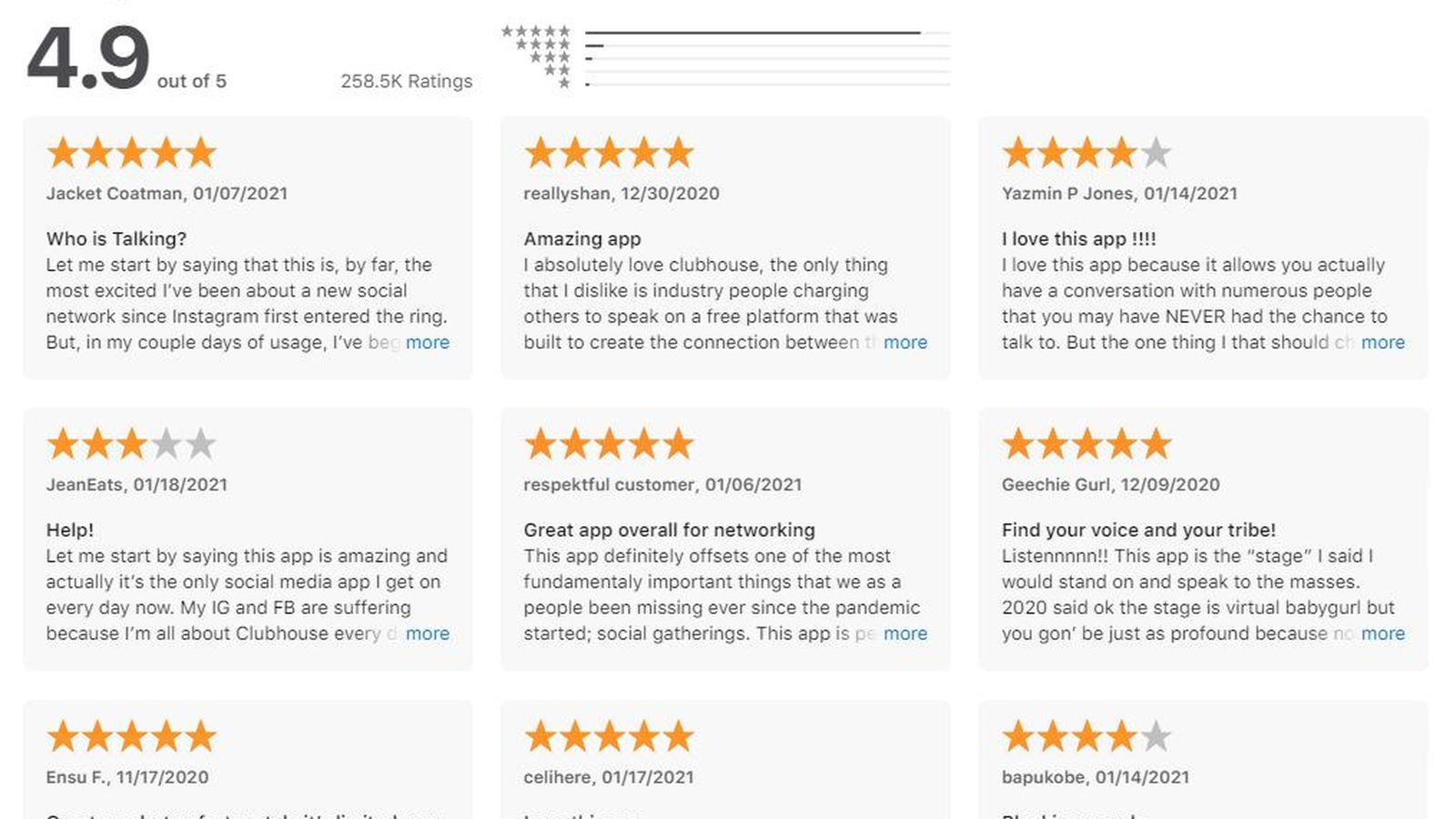Screen dimensions: 1456x819
Task: Expand the "Help!" review by JeanEats
Action: 428,633
